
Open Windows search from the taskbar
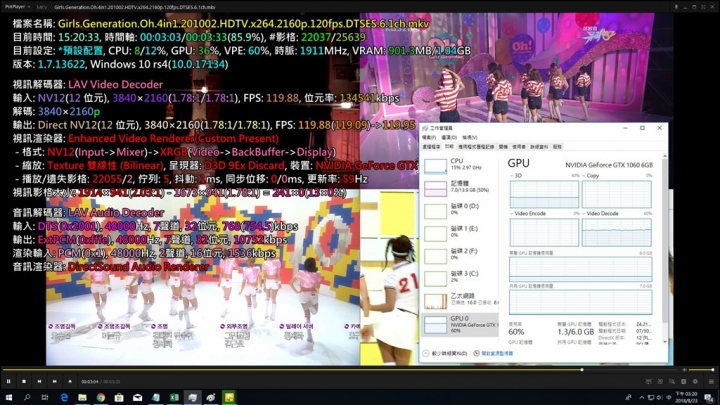tap(27, 397)
